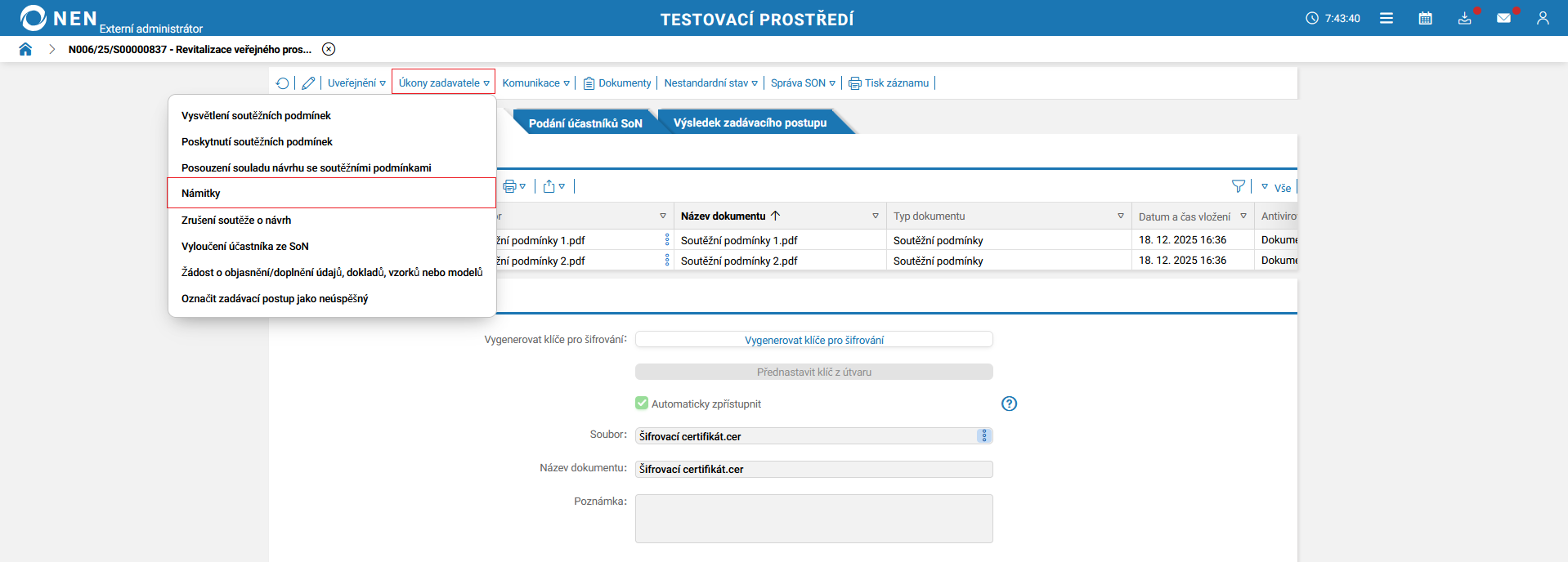This screenshot has height=562, width=1568.
Task: Click the blue help question mark icon
Action: tap(1010, 404)
